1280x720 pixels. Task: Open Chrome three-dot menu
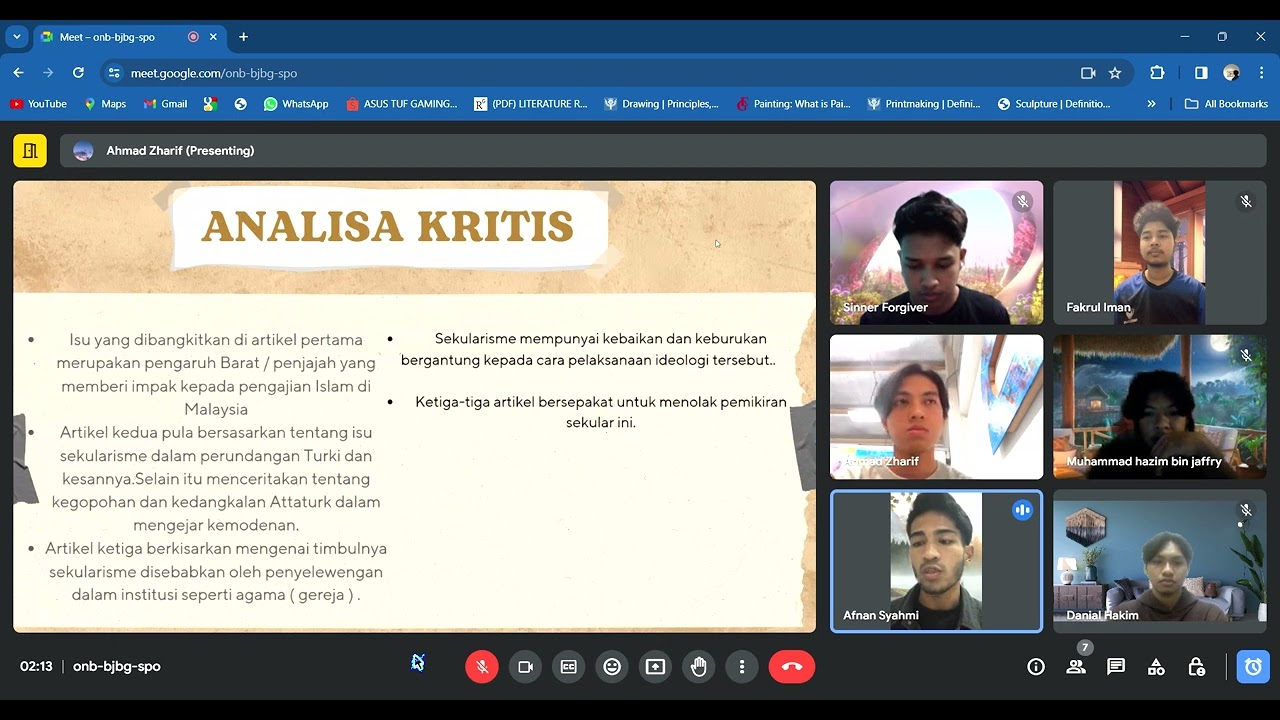coord(1262,73)
